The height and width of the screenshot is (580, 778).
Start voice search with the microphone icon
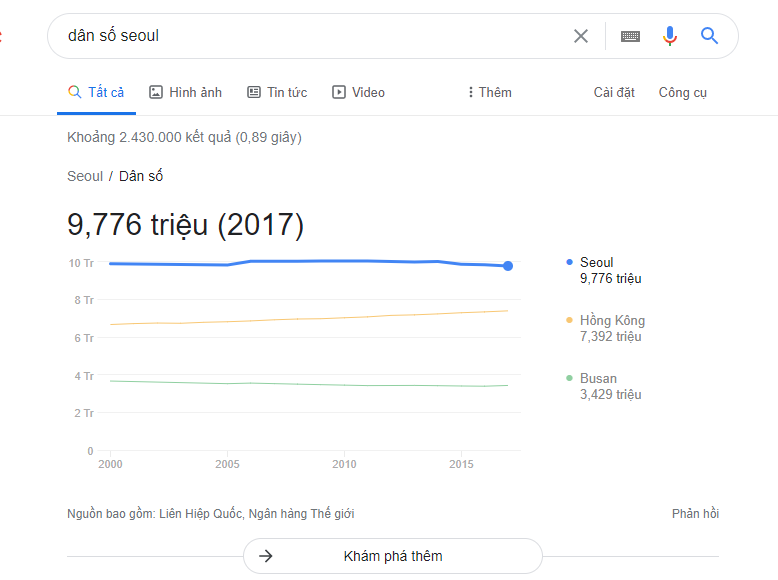tap(669, 36)
